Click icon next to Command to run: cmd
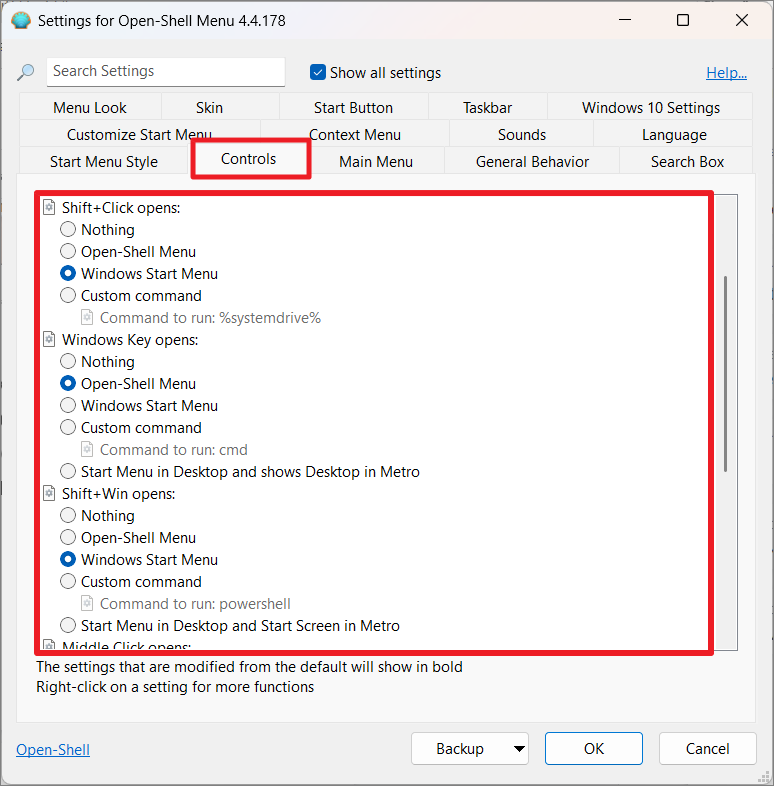Screen dimensions: 774x786 coord(87,450)
